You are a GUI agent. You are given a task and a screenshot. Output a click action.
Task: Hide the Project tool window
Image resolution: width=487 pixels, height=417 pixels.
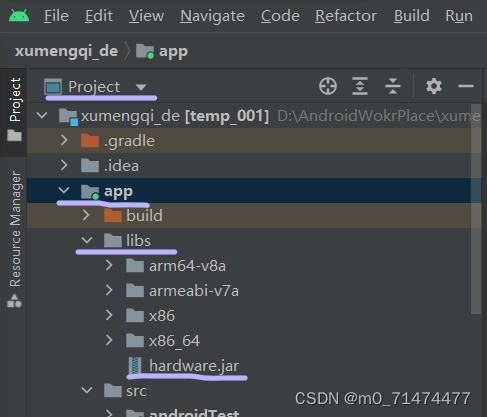coord(466,86)
